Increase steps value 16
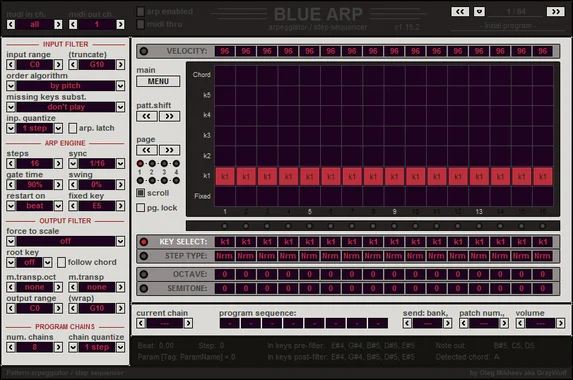Screen dimensions: 573x380 point(58,163)
